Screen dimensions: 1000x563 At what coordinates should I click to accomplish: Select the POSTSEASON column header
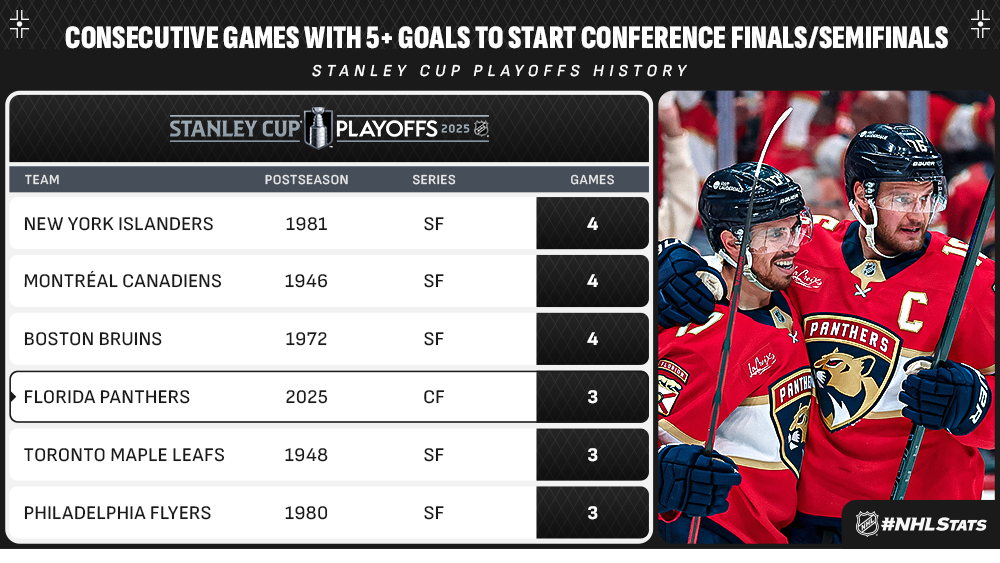pyautogui.click(x=307, y=180)
